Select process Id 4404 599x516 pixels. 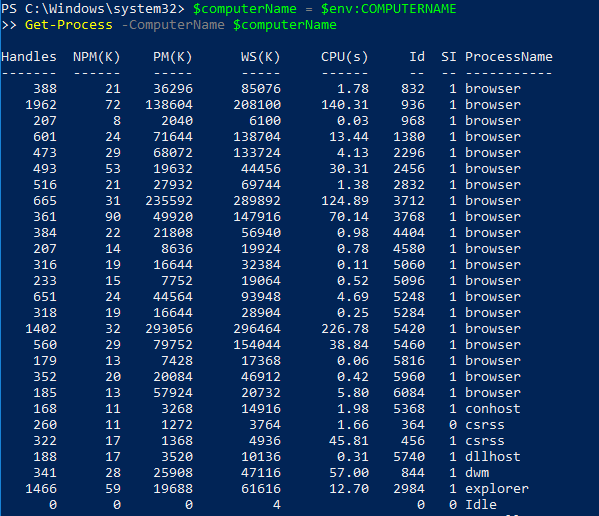(409, 233)
